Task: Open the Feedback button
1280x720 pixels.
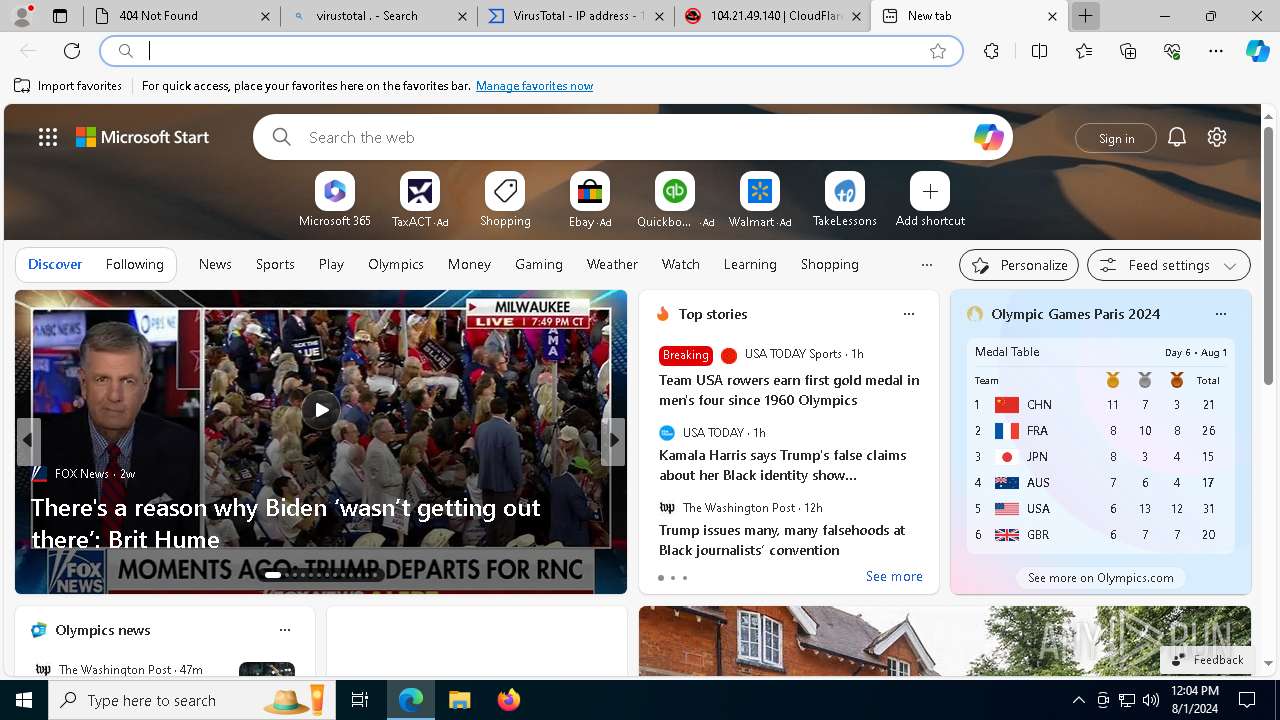Action: pos(1208,659)
